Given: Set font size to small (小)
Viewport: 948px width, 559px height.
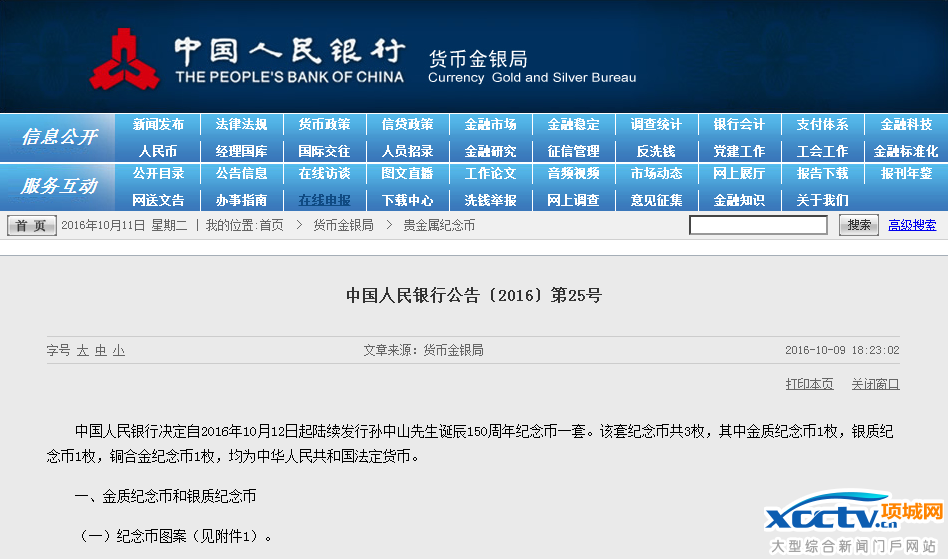Looking at the screenshot, I should [x=119, y=351].
